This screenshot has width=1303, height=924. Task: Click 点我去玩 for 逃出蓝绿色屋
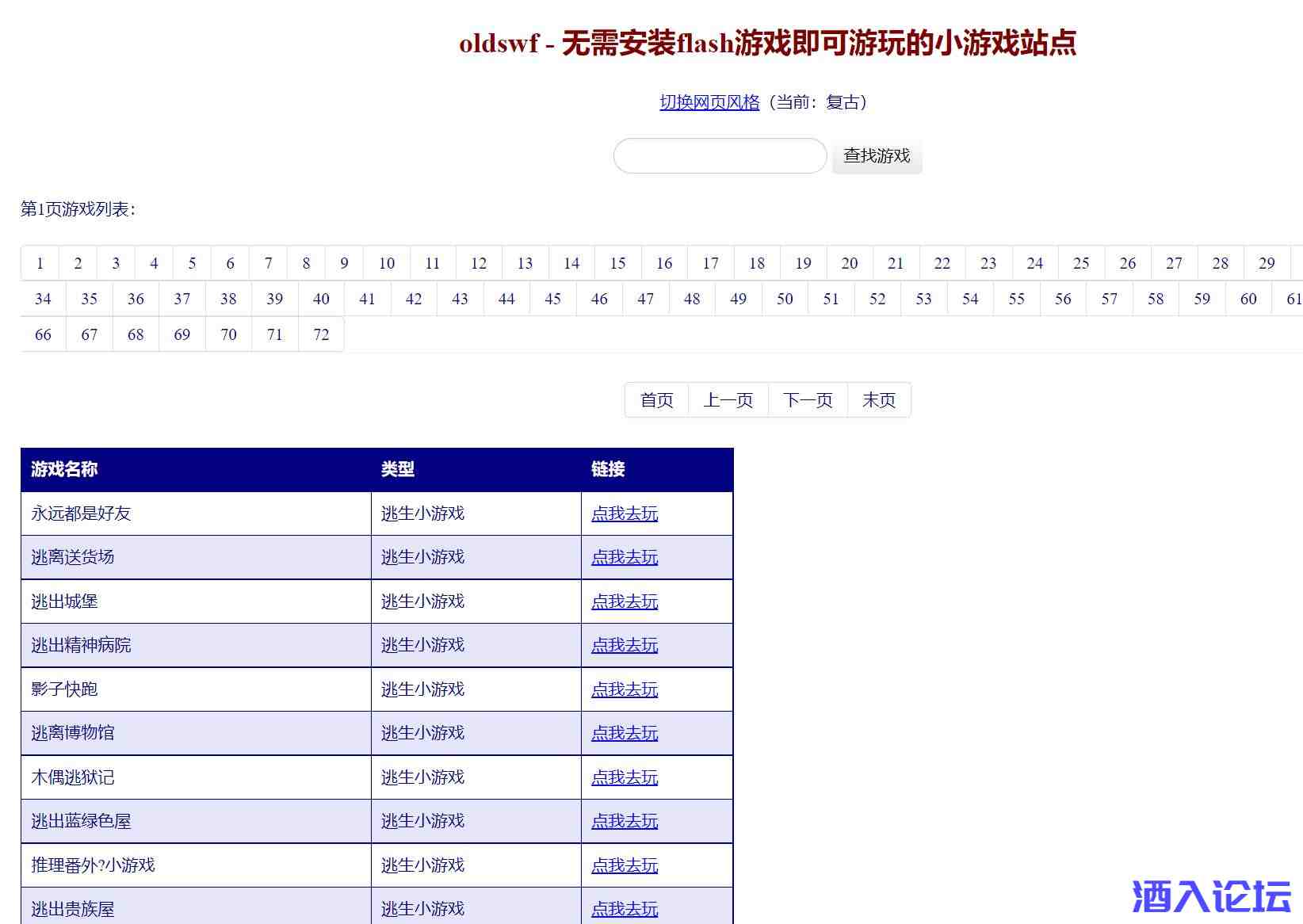625,821
